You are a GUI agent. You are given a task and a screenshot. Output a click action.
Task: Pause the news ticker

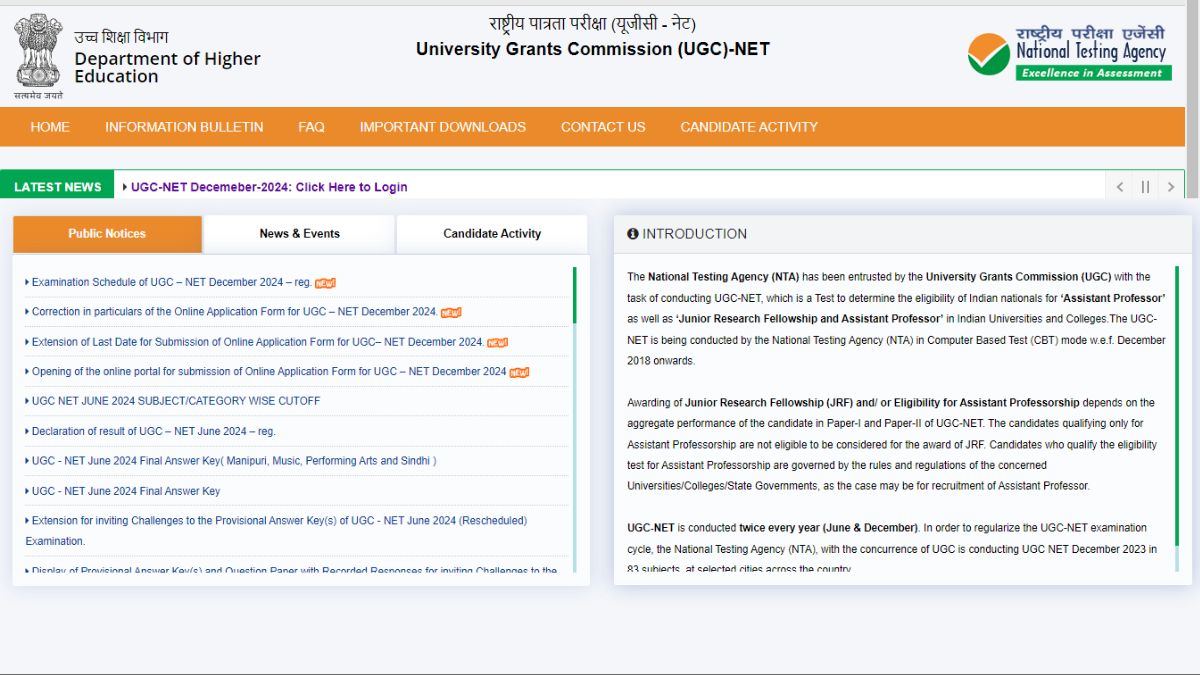point(1145,186)
